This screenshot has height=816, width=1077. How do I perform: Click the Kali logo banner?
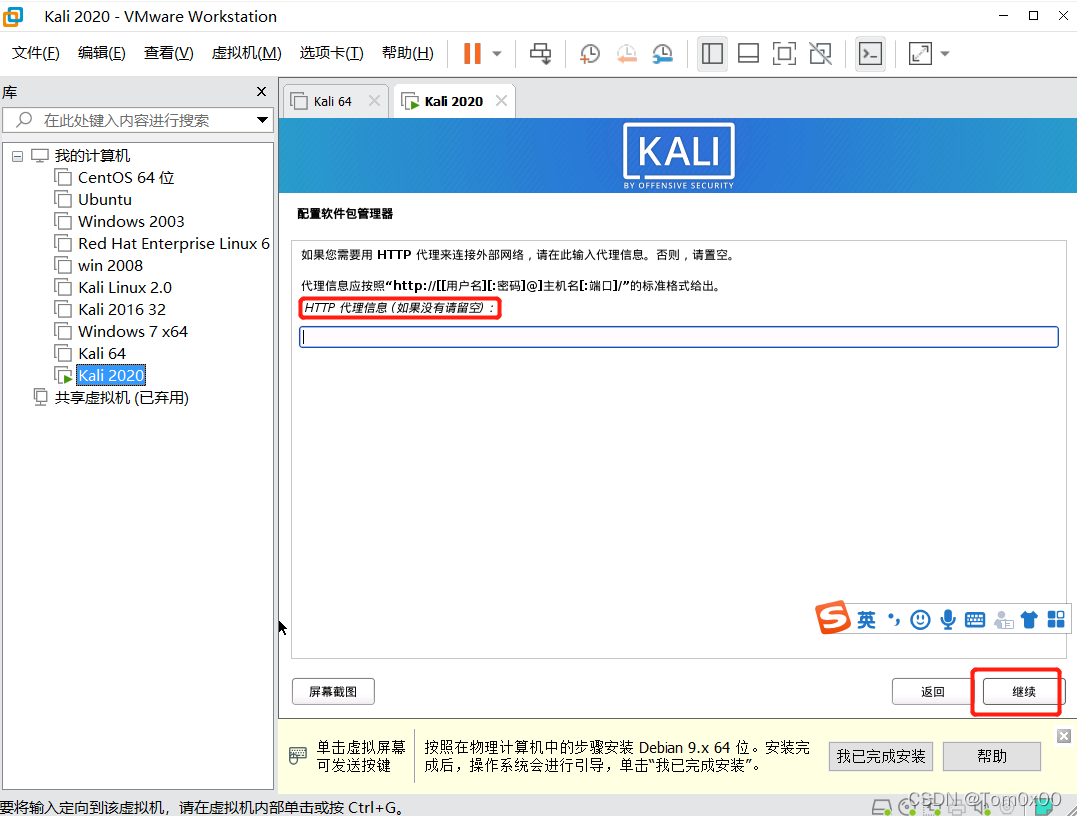tap(679, 157)
